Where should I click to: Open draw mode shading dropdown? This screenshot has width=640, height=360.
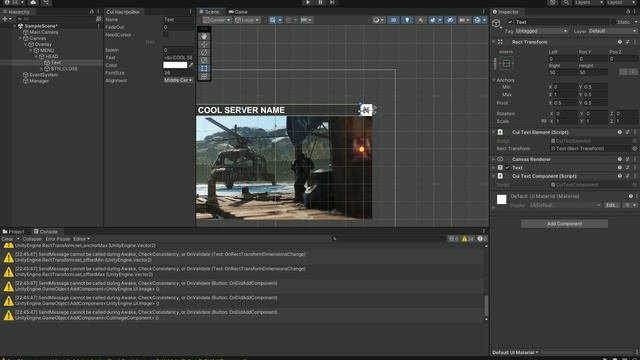point(378,20)
